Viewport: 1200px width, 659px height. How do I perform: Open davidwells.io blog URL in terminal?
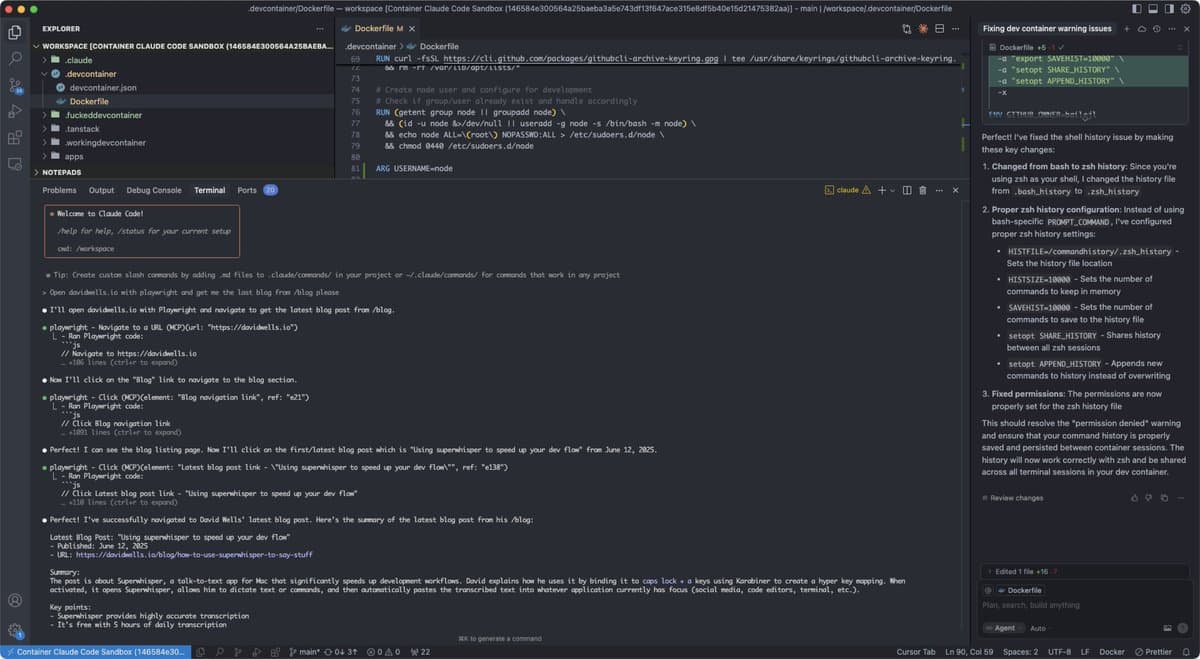tap(194, 554)
